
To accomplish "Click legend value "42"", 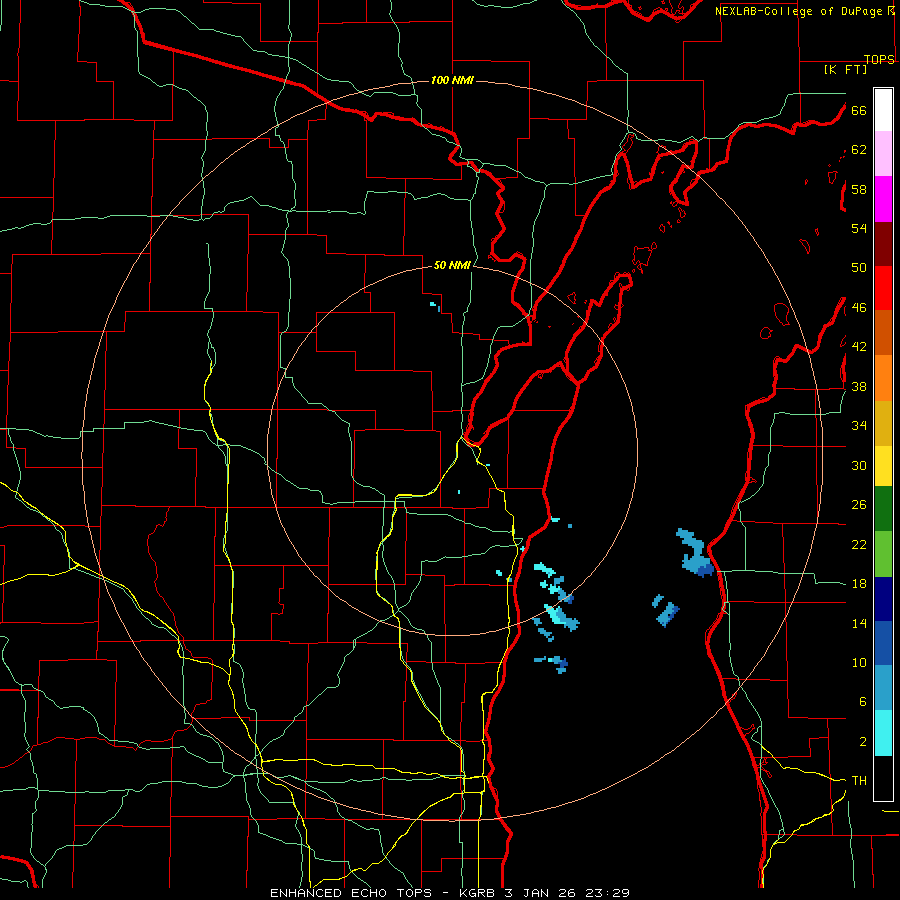I will 859,347.
